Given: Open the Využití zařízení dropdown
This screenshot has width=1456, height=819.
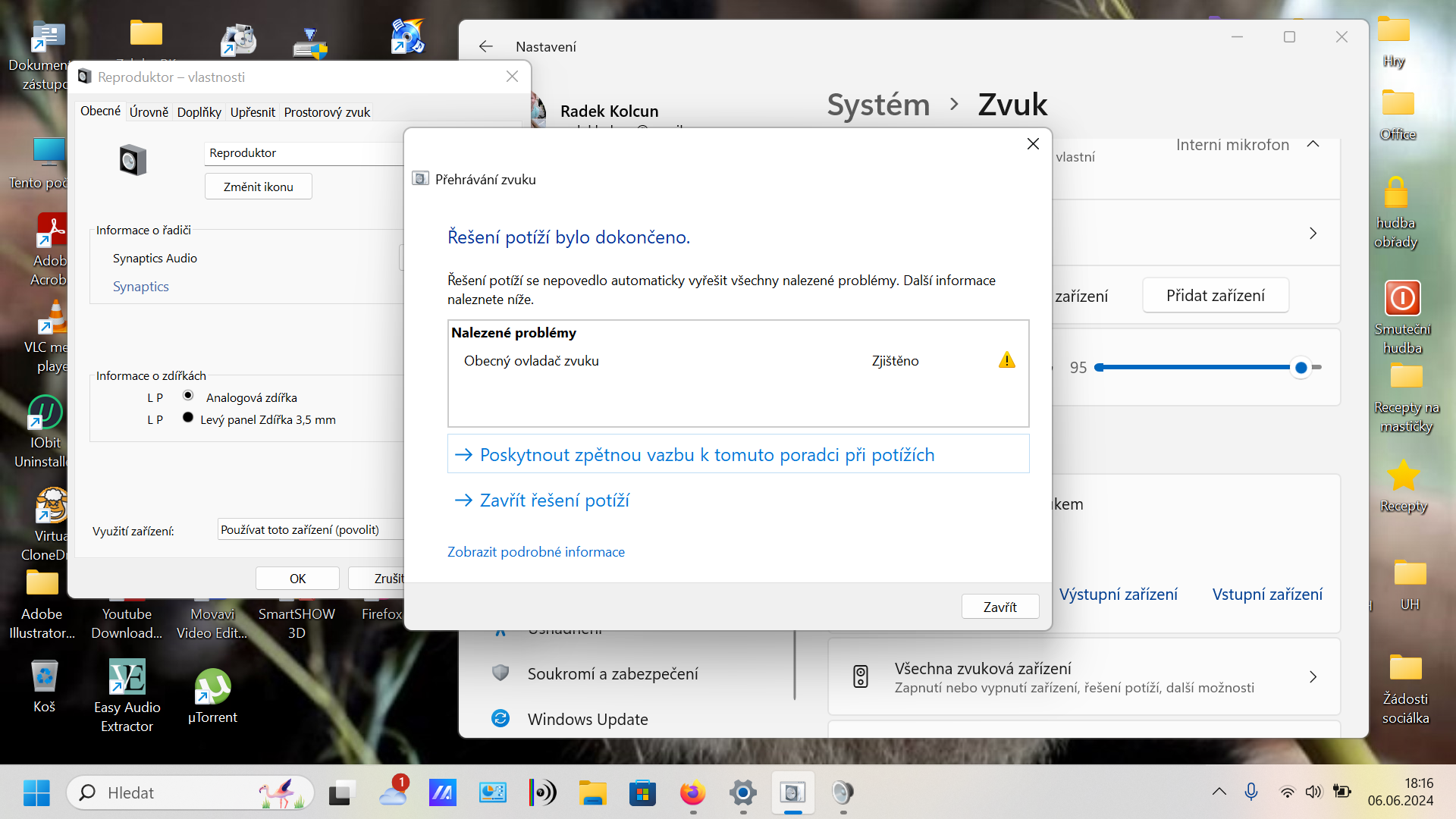Looking at the screenshot, I should click(311, 529).
